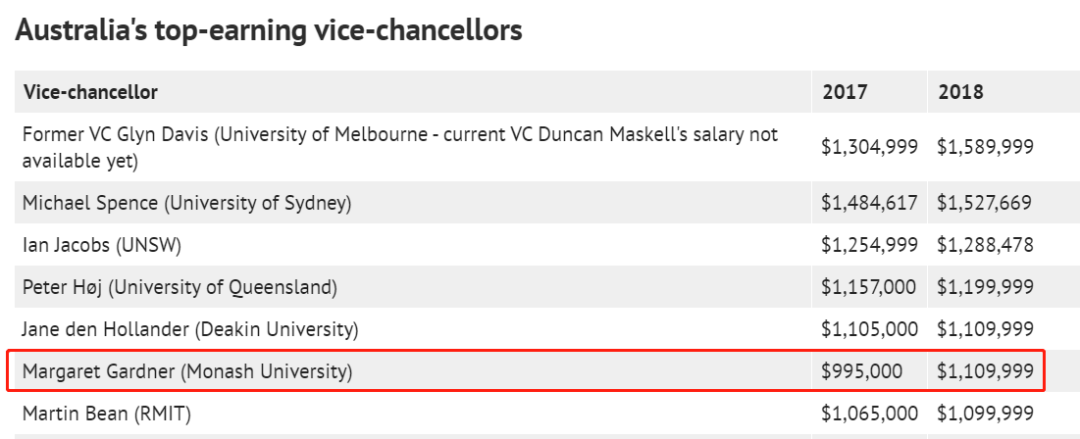The width and height of the screenshot is (1080, 439).
Task: Click Ian Jacobs 2018 salary $1,288,478
Action: 985,245
